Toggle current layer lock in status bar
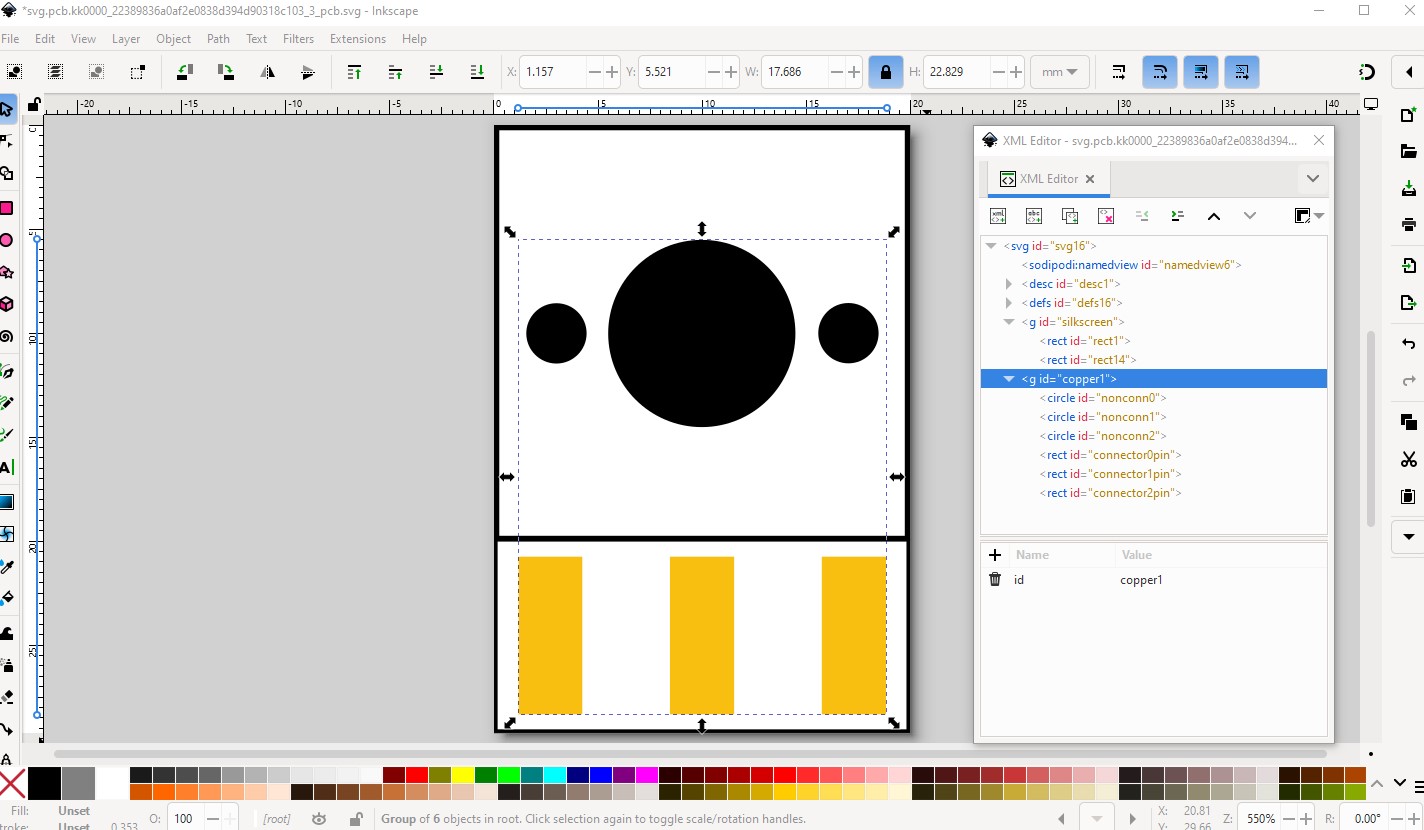The image size is (1424, 830). pos(355,819)
